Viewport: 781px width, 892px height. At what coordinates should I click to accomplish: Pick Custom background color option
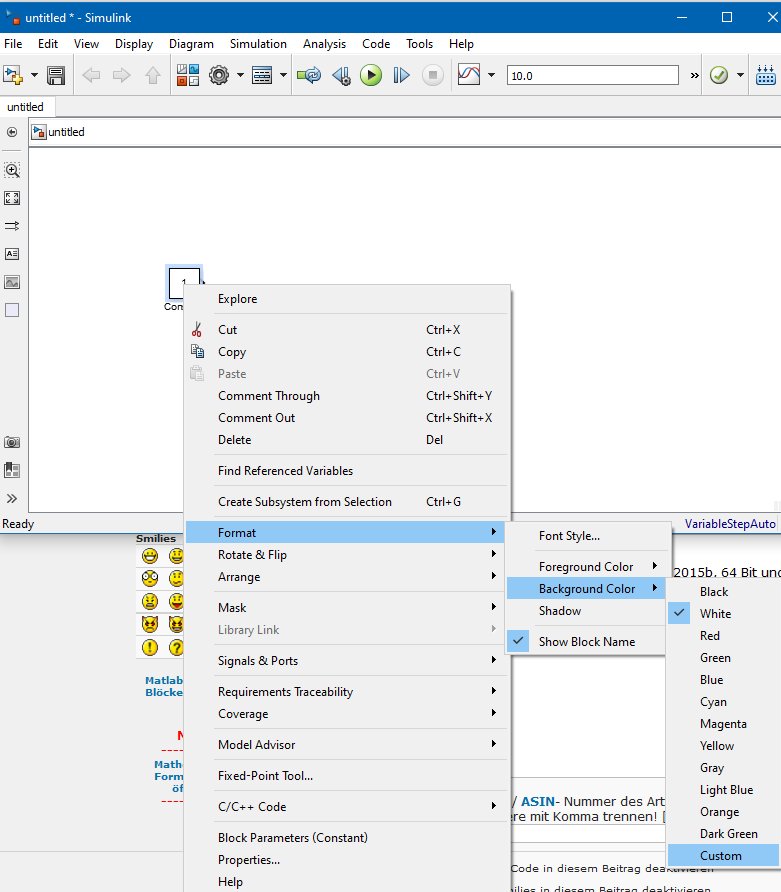[721, 855]
